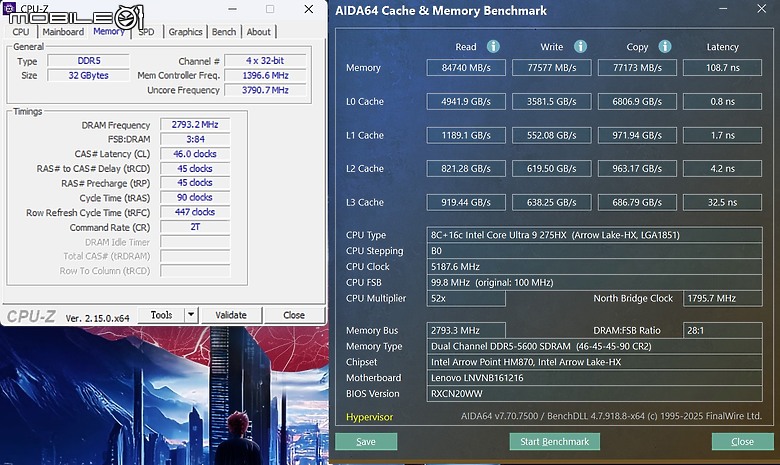Click the CPU Stepping field B0

click(594, 251)
